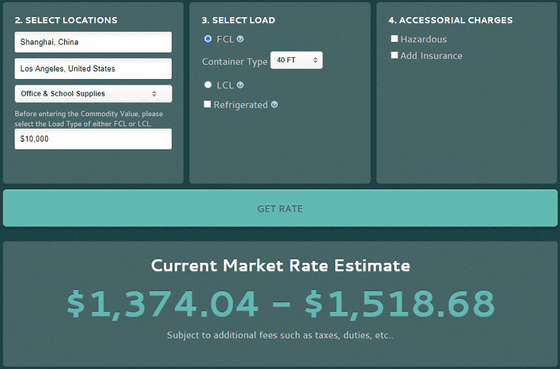Open the FCL help info icon
The width and height of the screenshot is (560, 369).
(x=240, y=39)
